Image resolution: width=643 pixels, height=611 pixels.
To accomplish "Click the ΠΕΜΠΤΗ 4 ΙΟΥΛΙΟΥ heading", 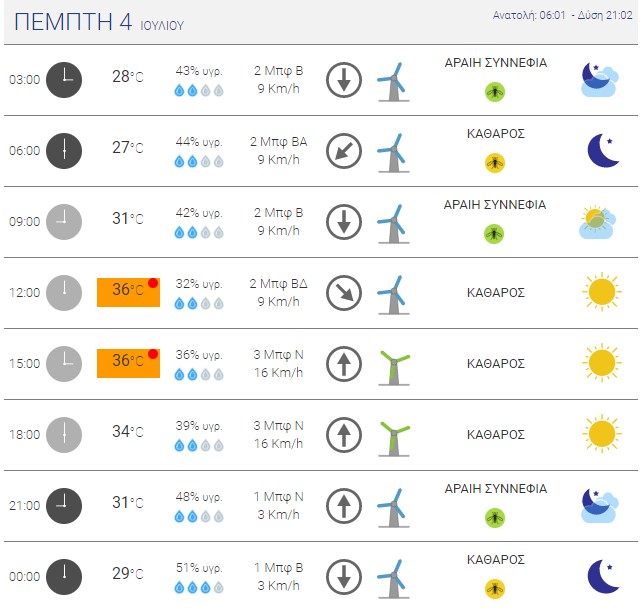I will click(x=100, y=24).
